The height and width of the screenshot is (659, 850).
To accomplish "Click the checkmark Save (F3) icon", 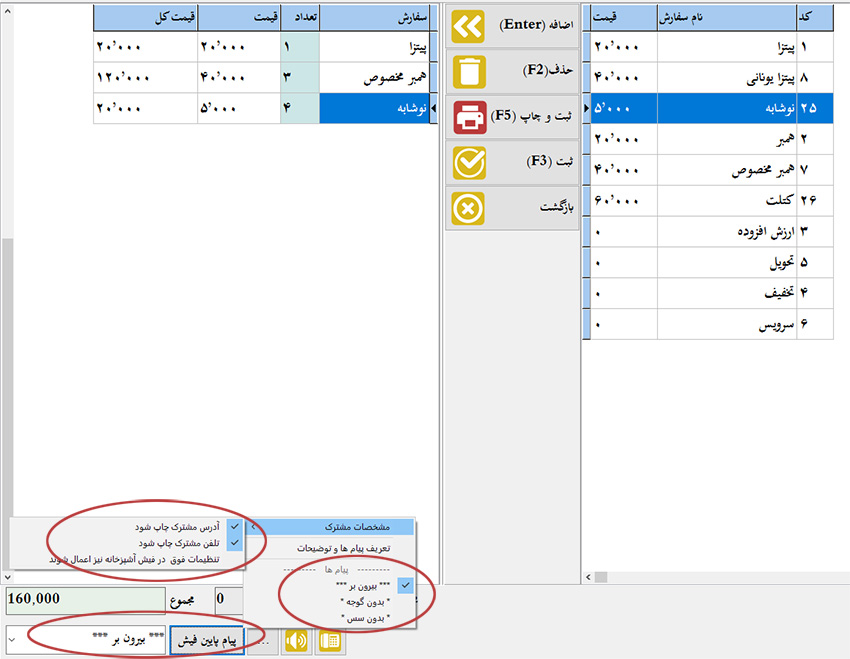I will tap(468, 163).
